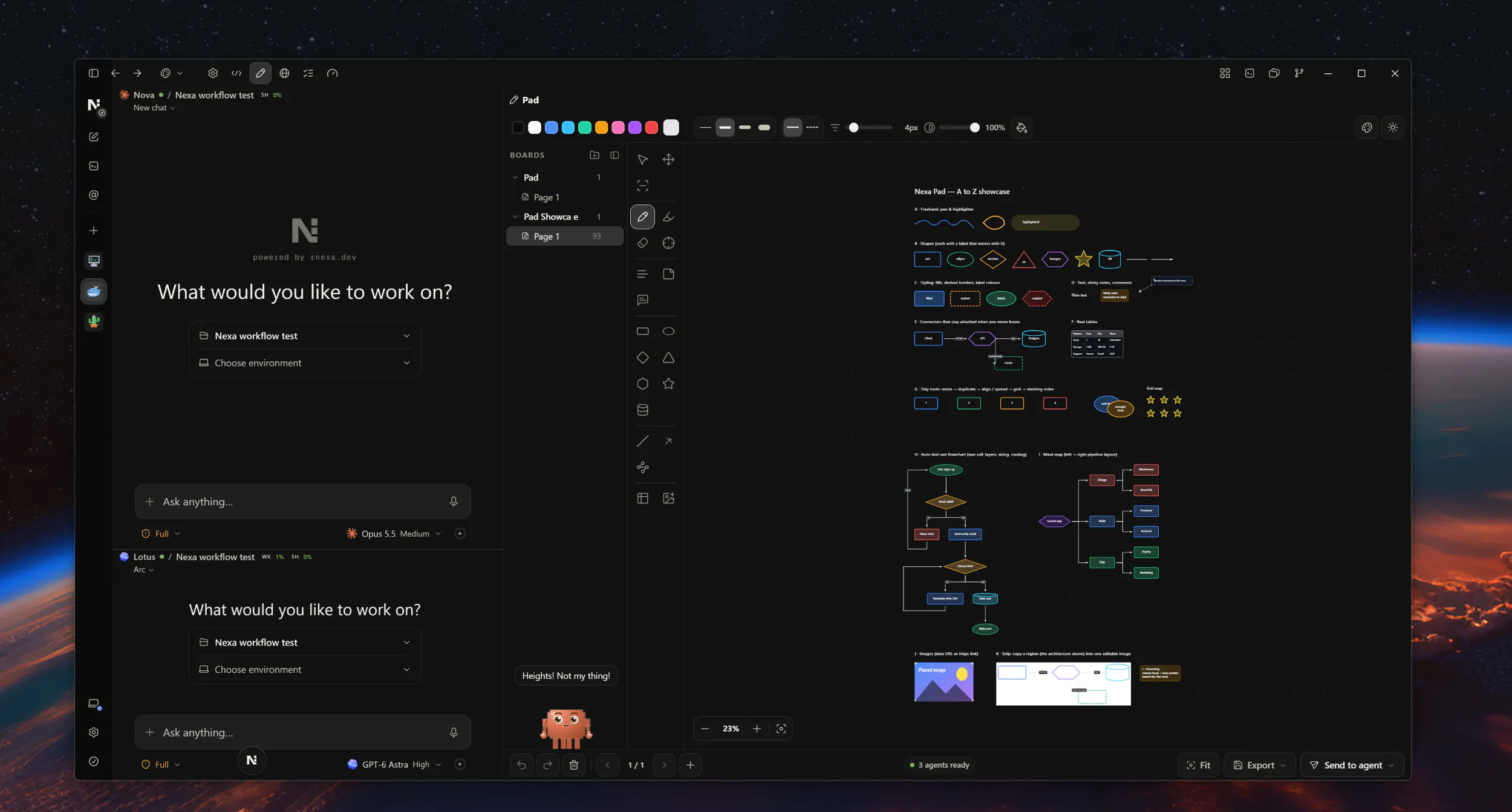Pick the purple color swatch
Image resolution: width=1512 pixels, height=812 pixels.
pyautogui.click(x=634, y=128)
